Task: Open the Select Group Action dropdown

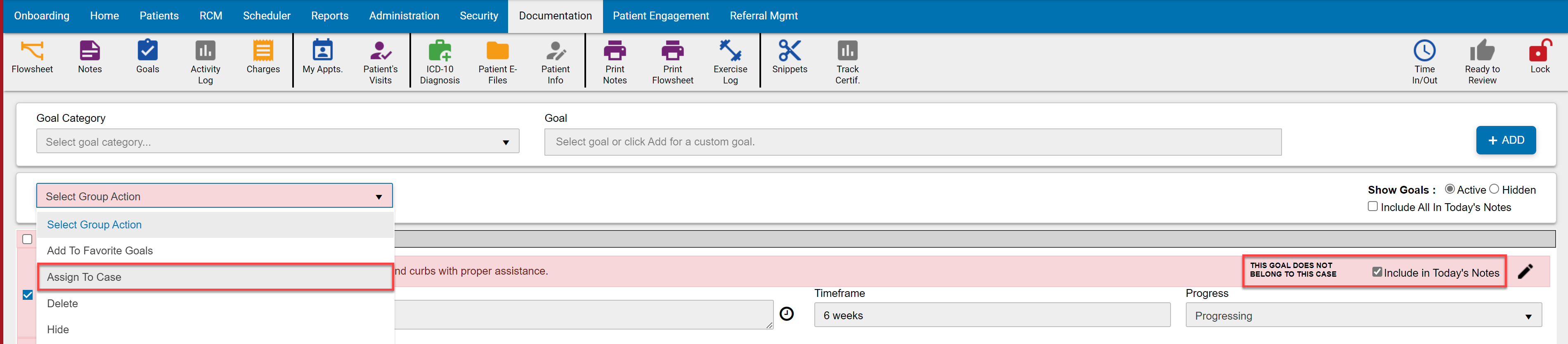Action: tap(214, 195)
